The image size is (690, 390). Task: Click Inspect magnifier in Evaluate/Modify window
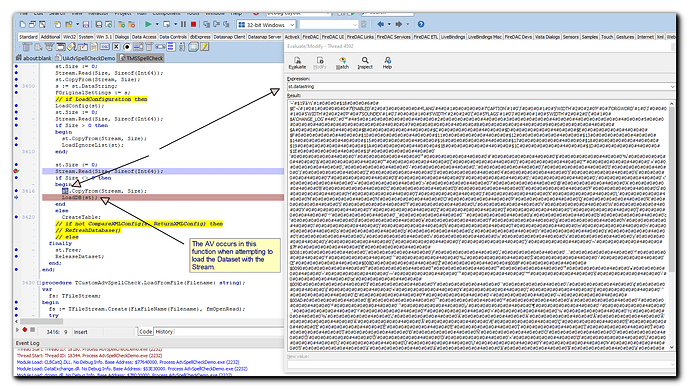tap(365, 63)
